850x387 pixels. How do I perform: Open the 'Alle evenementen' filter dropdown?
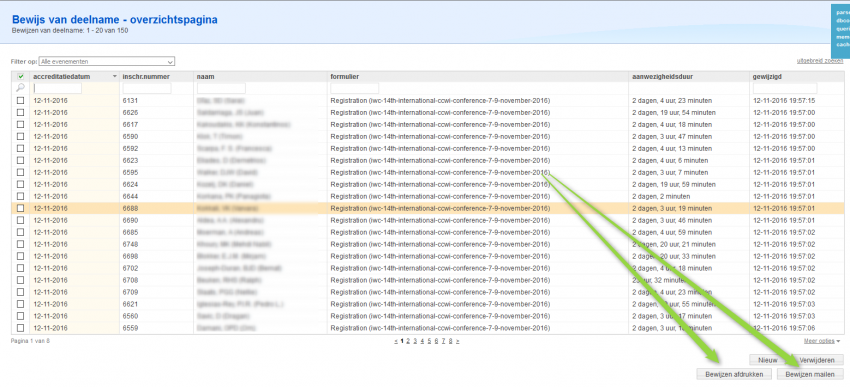point(107,61)
